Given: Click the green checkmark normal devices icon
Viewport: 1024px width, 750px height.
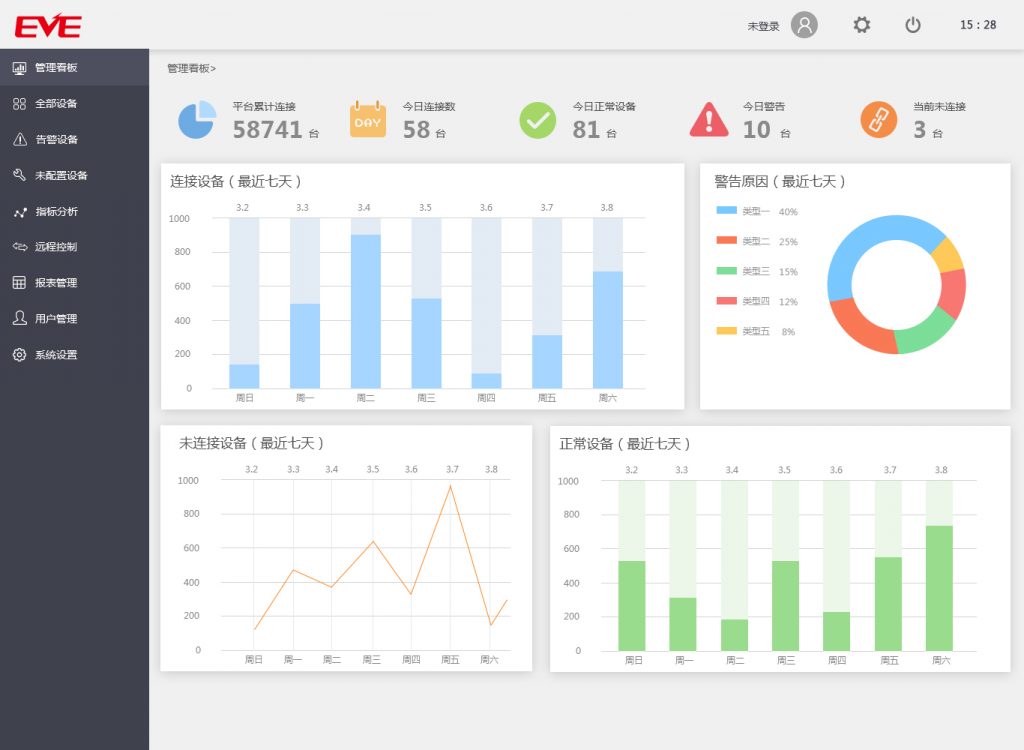Looking at the screenshot, I should (537, 120).
